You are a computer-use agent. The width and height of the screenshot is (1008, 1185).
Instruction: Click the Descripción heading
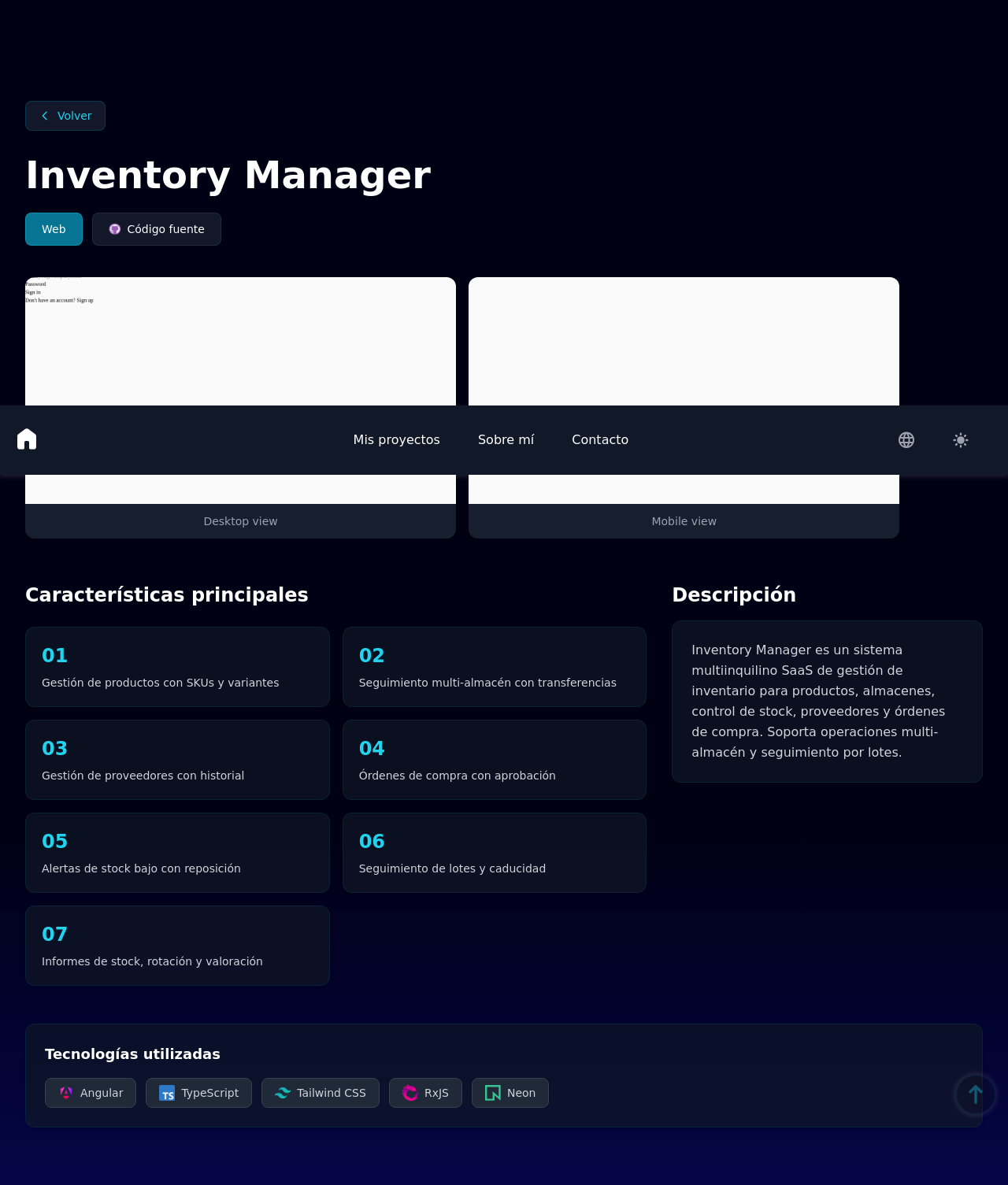pyautogui.click(x=734, y=594)
